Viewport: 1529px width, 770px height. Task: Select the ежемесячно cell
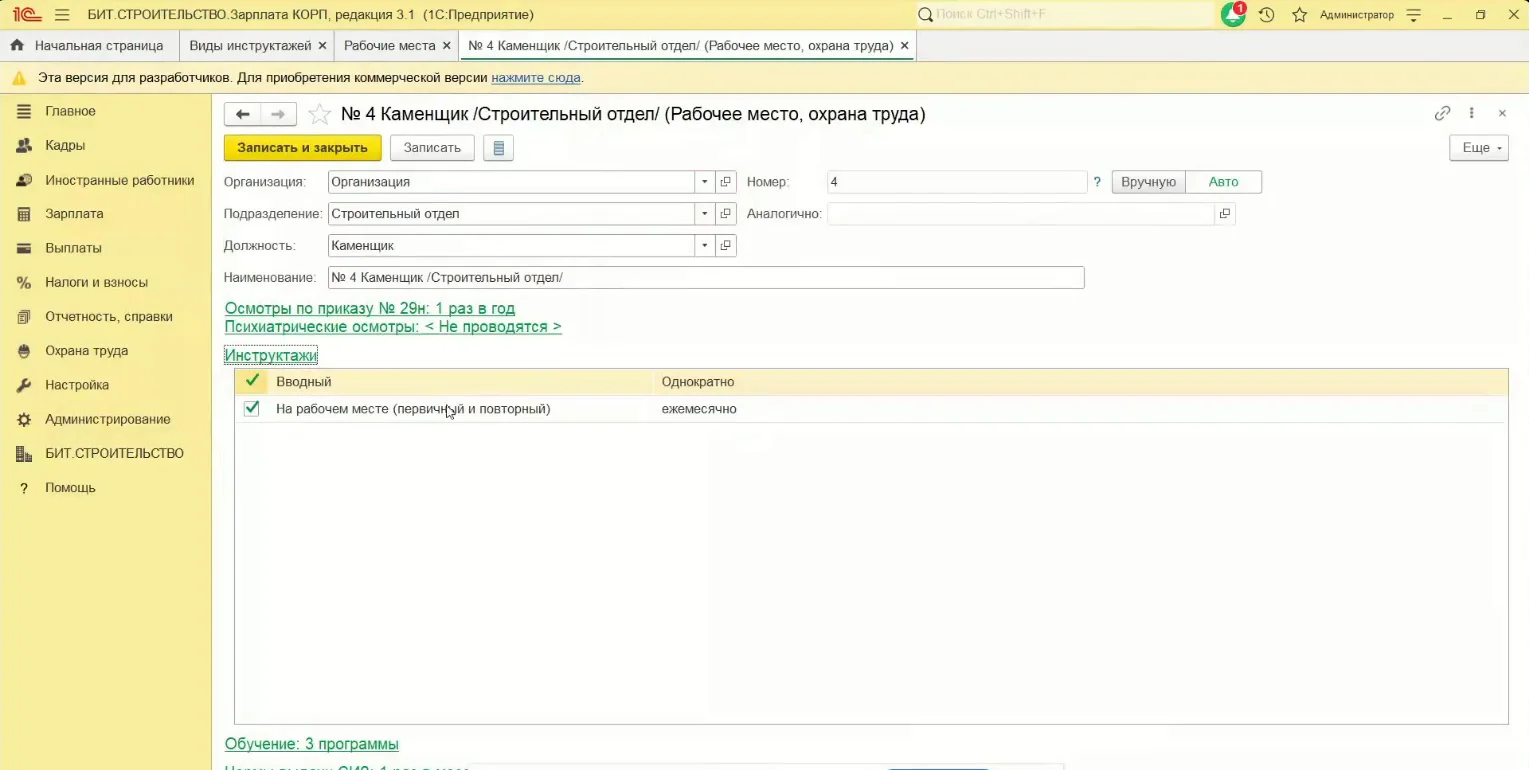[x=699, y=409]
